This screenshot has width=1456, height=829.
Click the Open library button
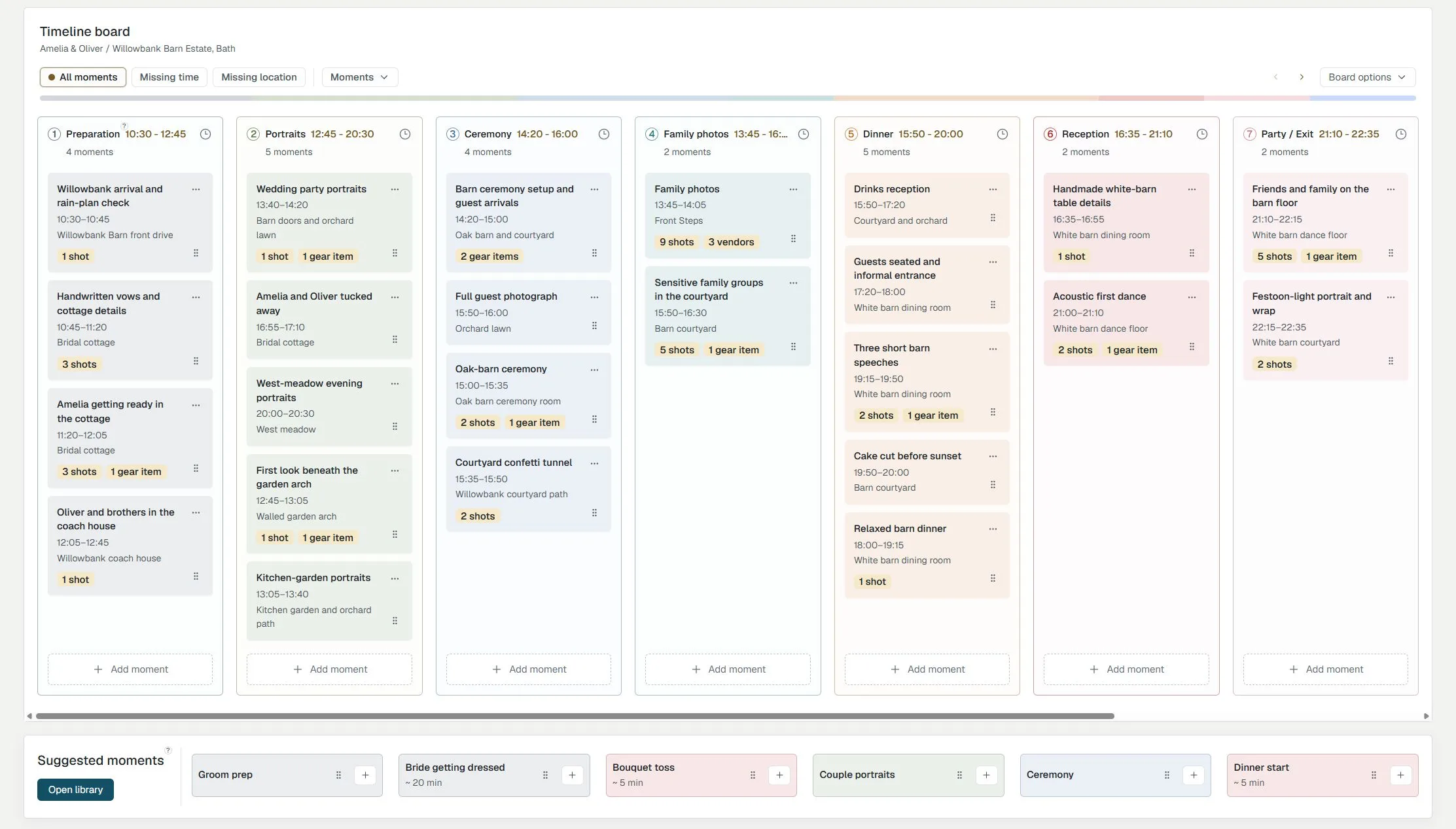coord(75,790)
